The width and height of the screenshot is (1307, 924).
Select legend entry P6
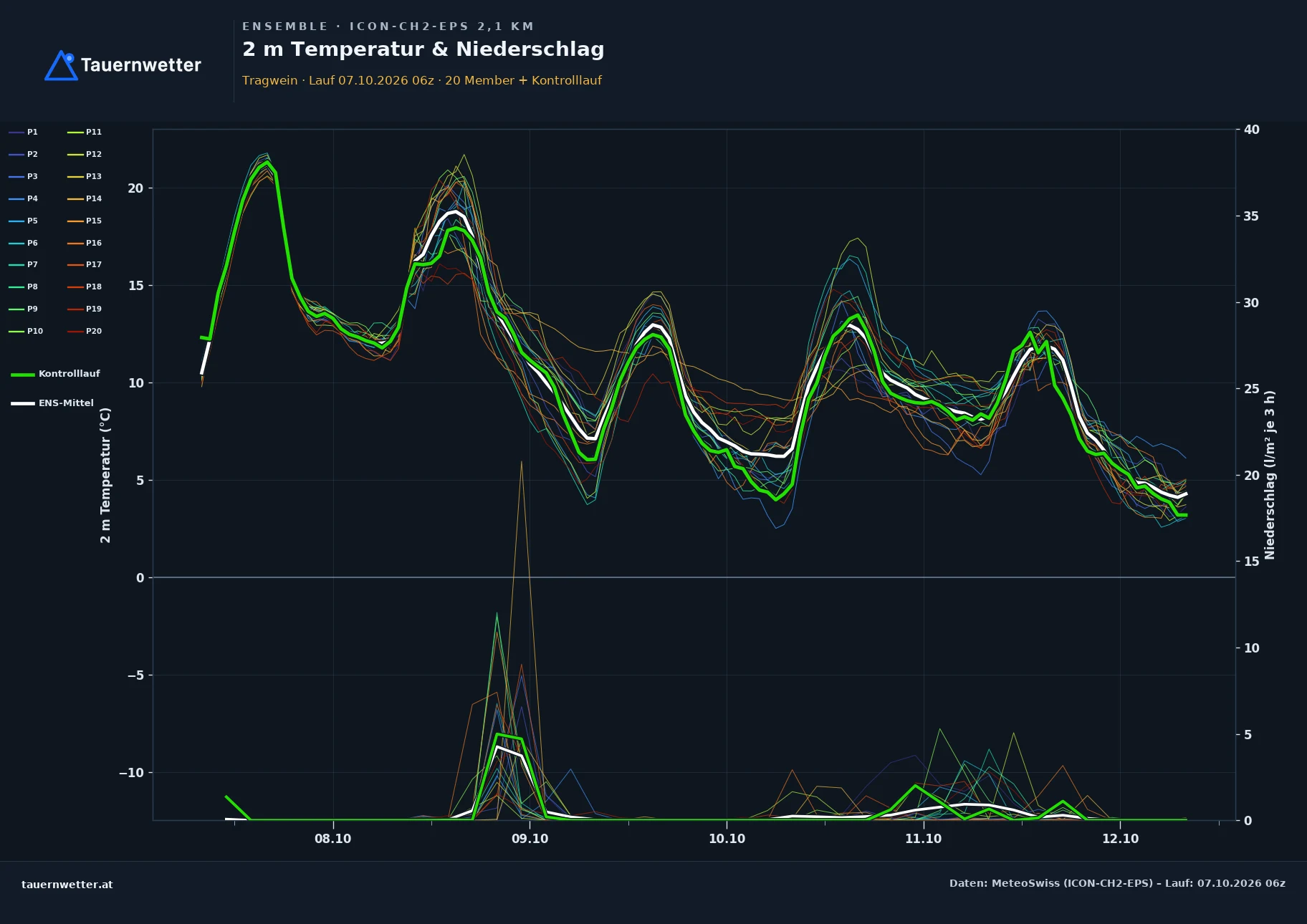point(24,243)
